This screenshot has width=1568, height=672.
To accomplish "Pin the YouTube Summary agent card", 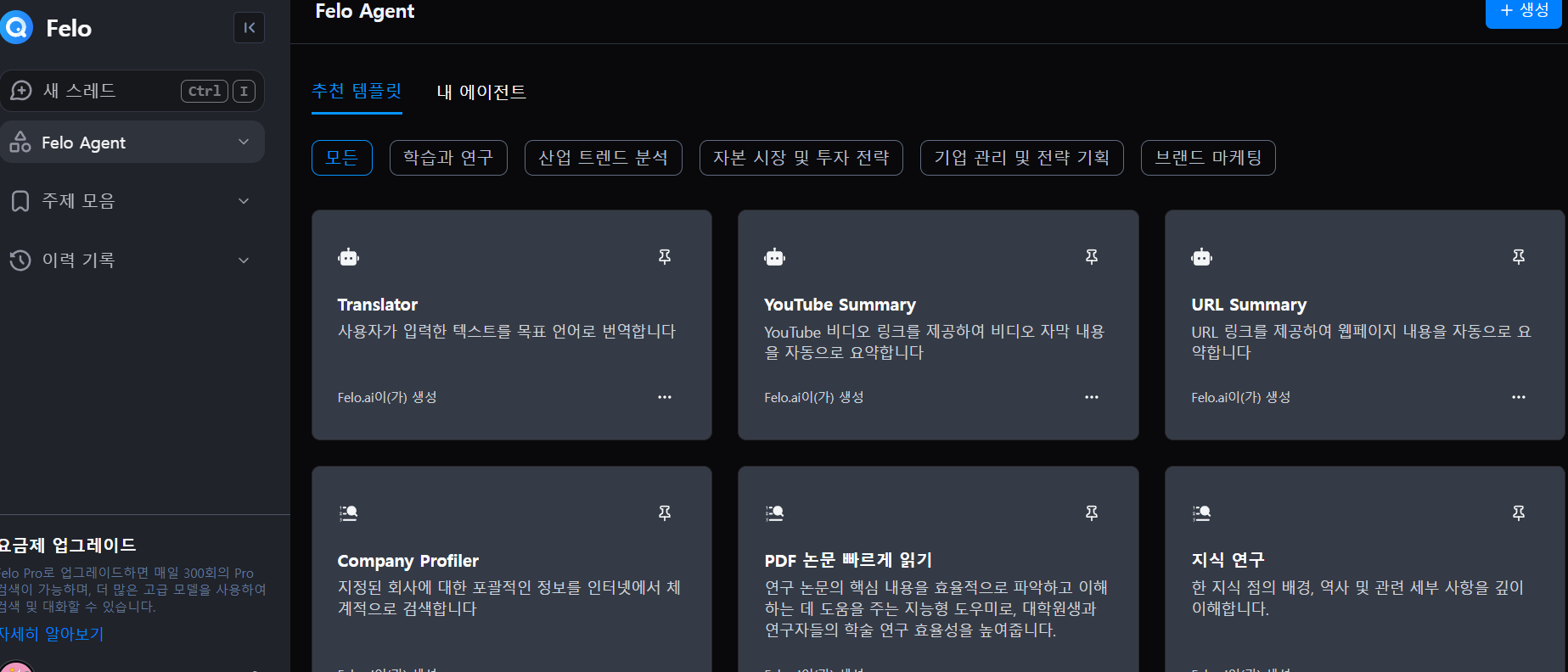I will pyautogui.click(x=1092, y=256).
